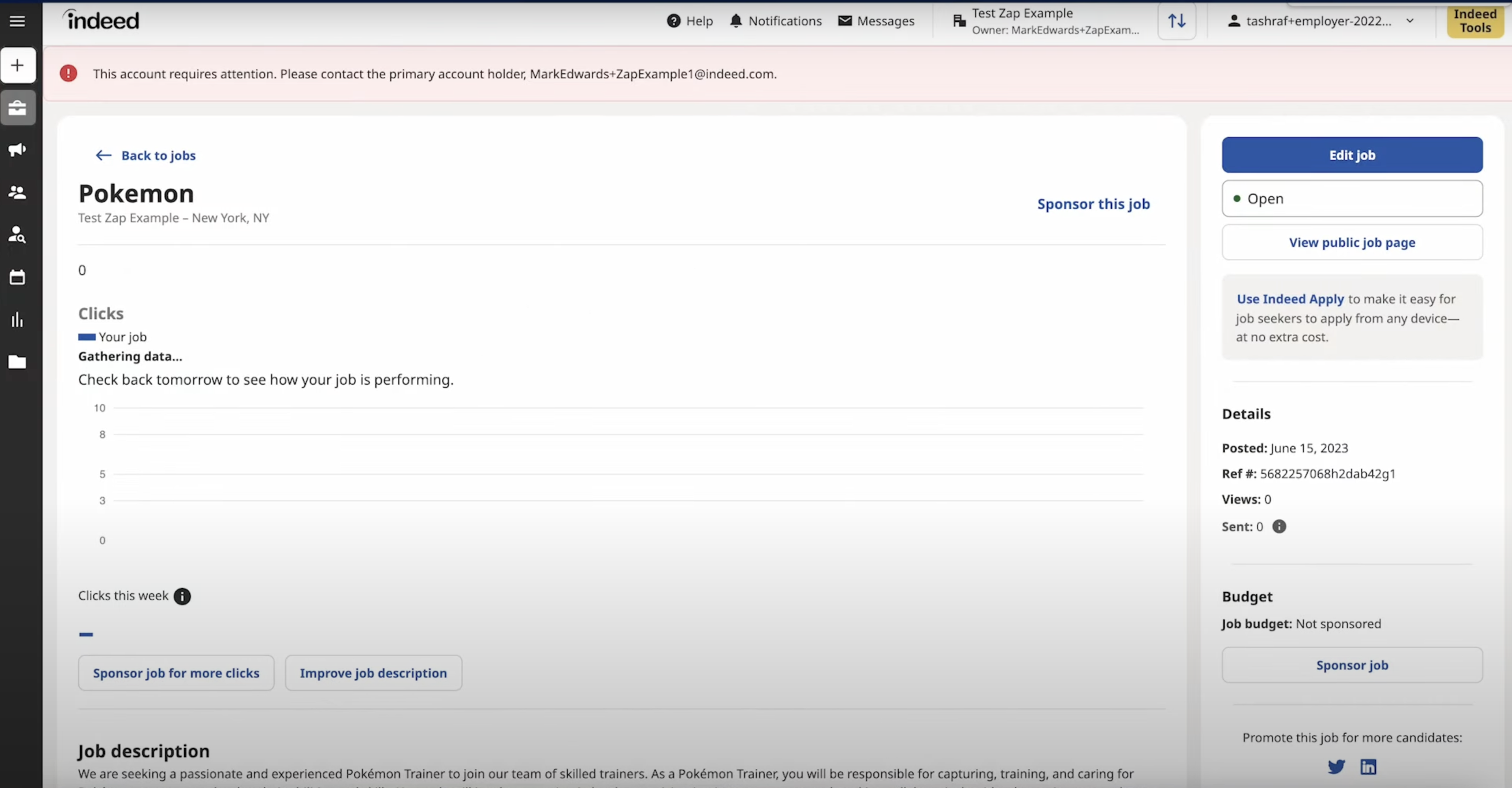The image size is (1512, 788).
Task: Click the Indeed logo
Action: 101,20
